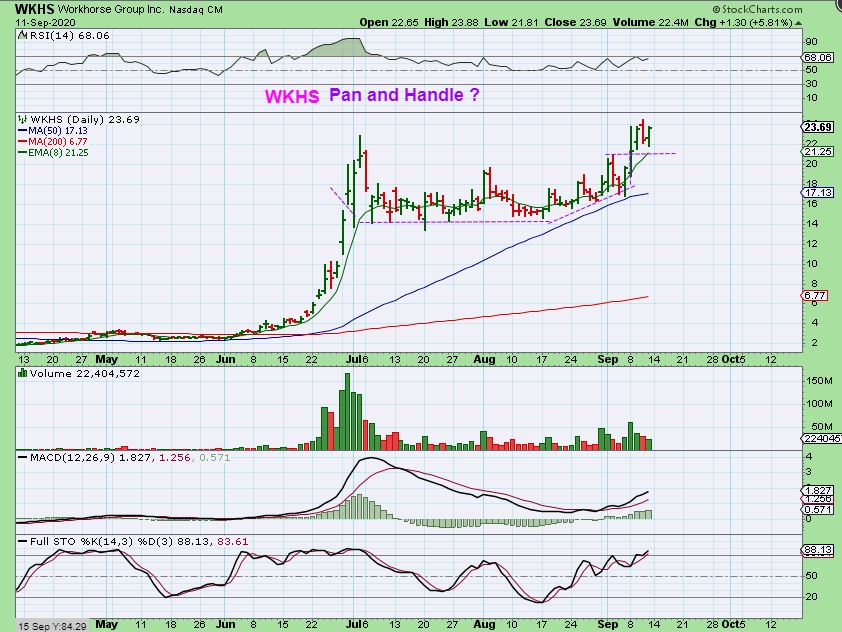The height and width of the screenshot is (632, 842).
Task: Click the Pan and Handle ? annotation
Action: pos(404,95)
